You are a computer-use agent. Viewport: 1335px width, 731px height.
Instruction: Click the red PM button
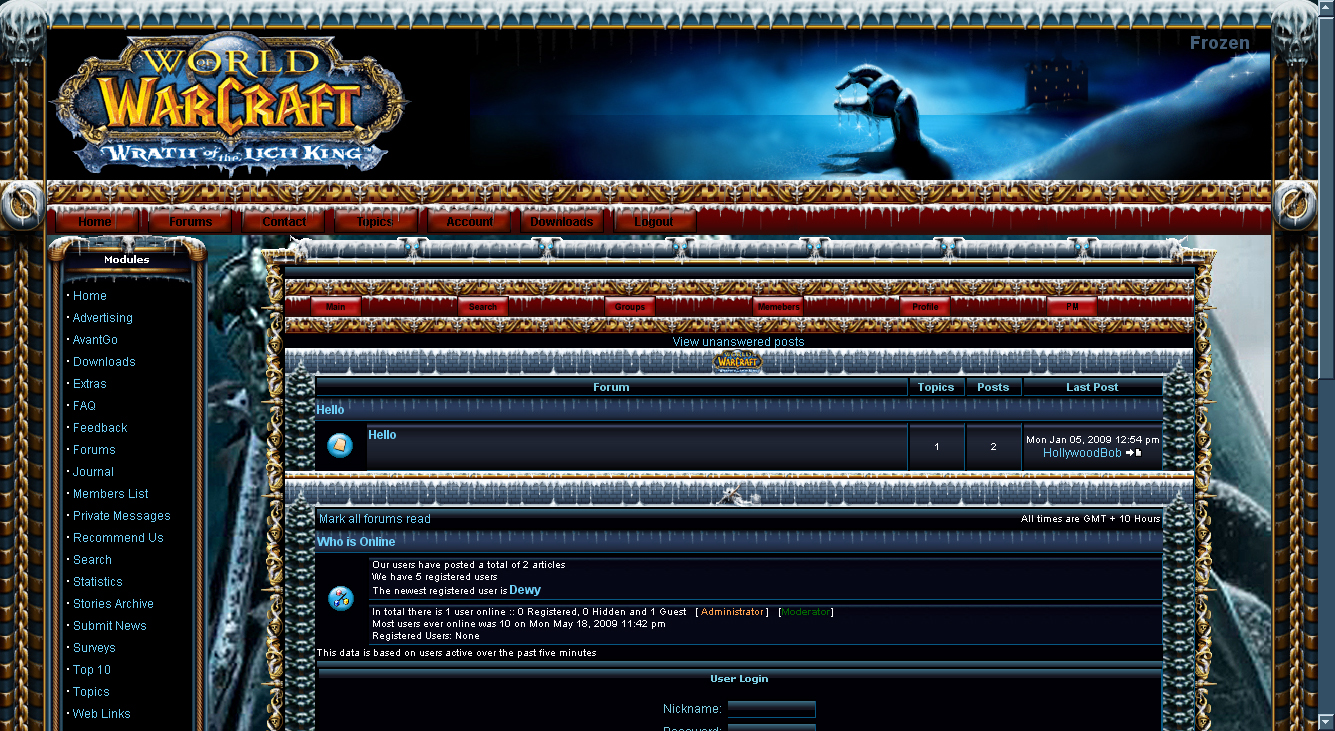click(x=1072, y=307)
